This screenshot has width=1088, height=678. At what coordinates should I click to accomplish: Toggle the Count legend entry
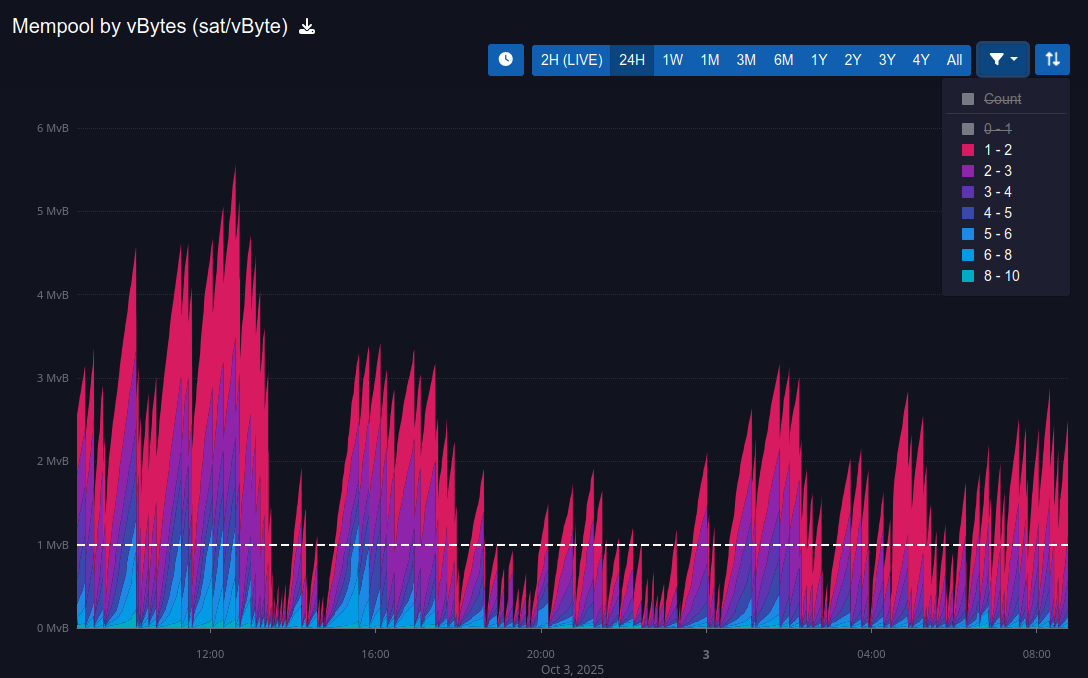1002,99
